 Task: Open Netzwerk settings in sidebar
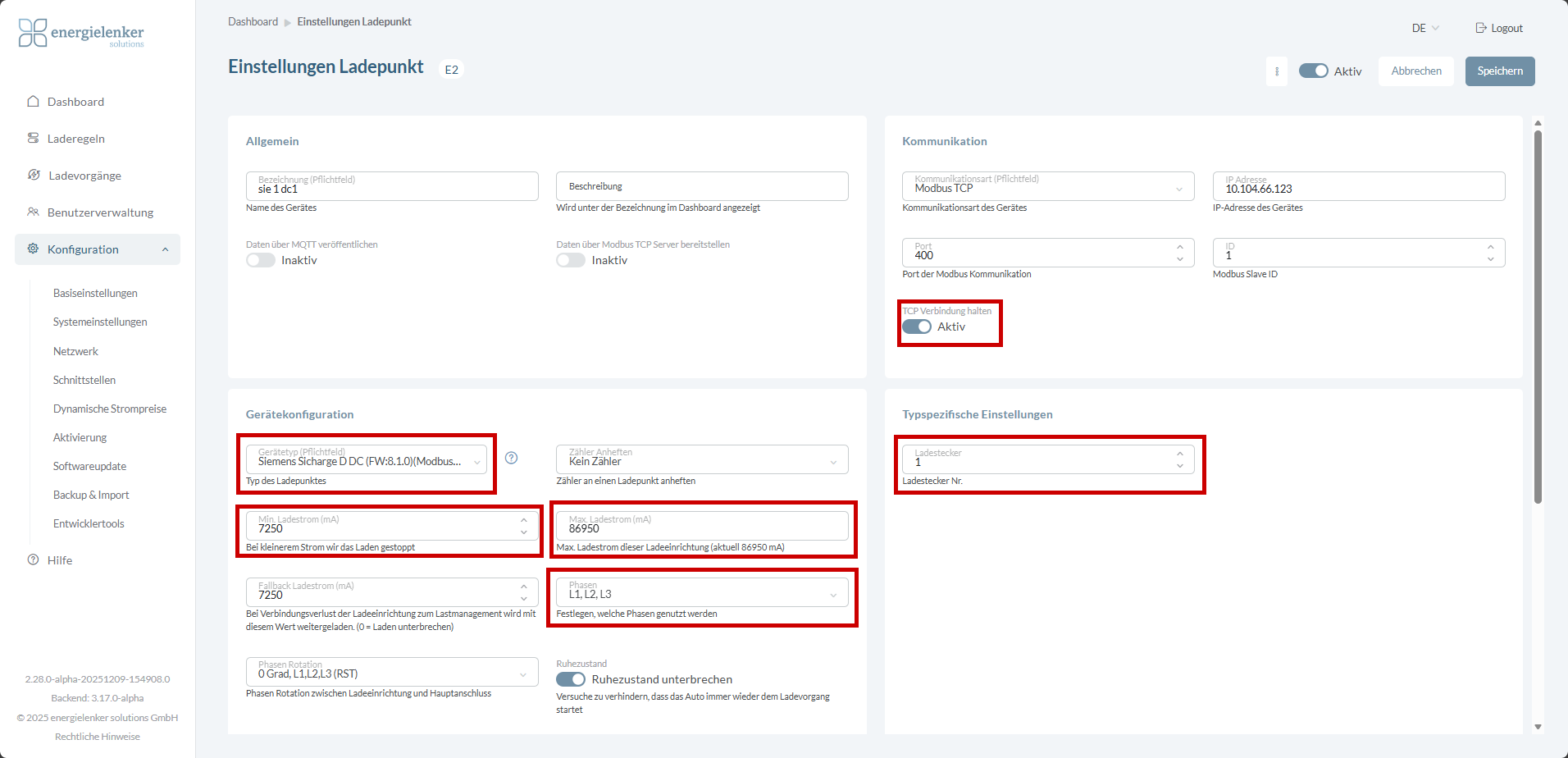[75, 351]
